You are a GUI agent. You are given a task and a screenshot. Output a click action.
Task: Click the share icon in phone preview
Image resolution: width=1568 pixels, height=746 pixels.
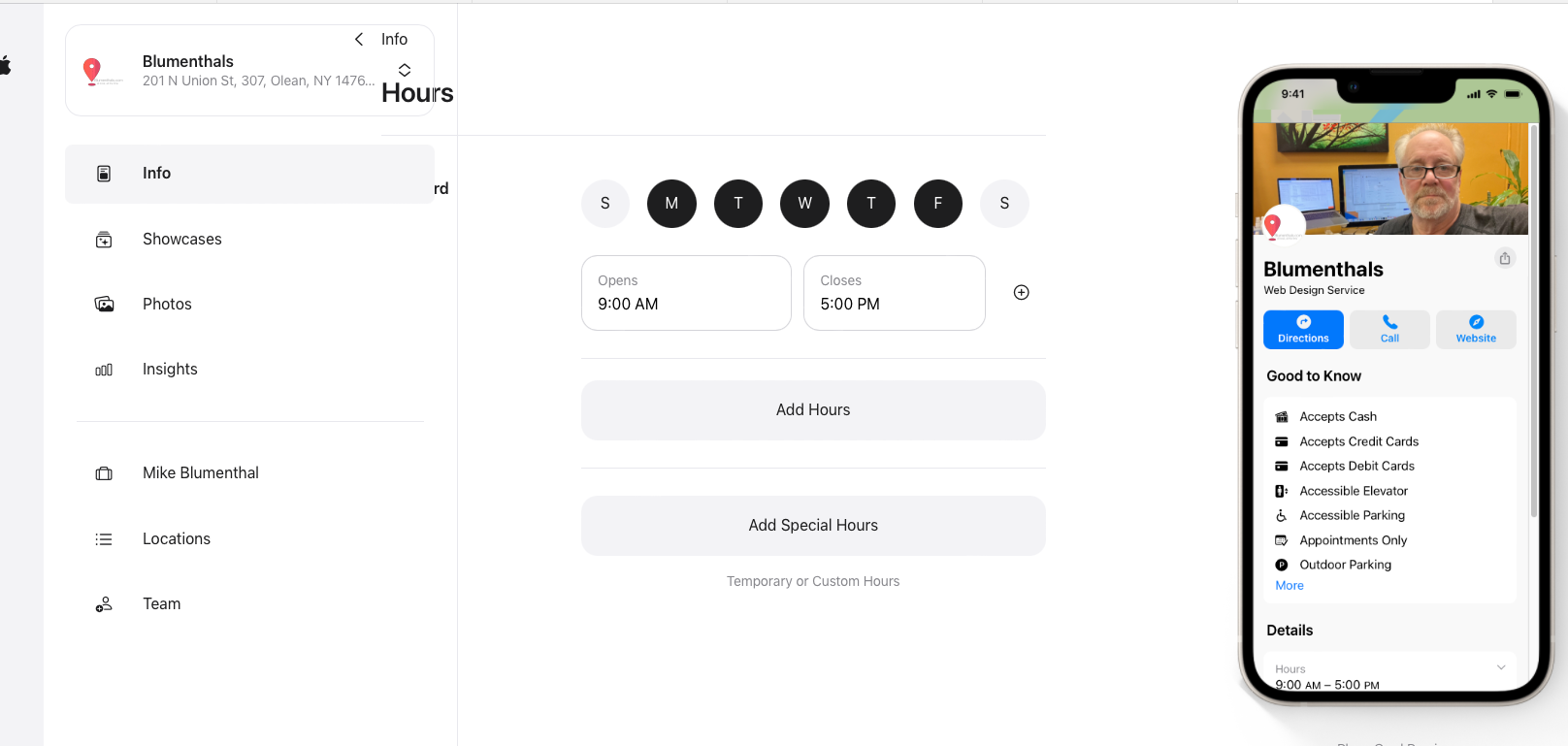1504,258
